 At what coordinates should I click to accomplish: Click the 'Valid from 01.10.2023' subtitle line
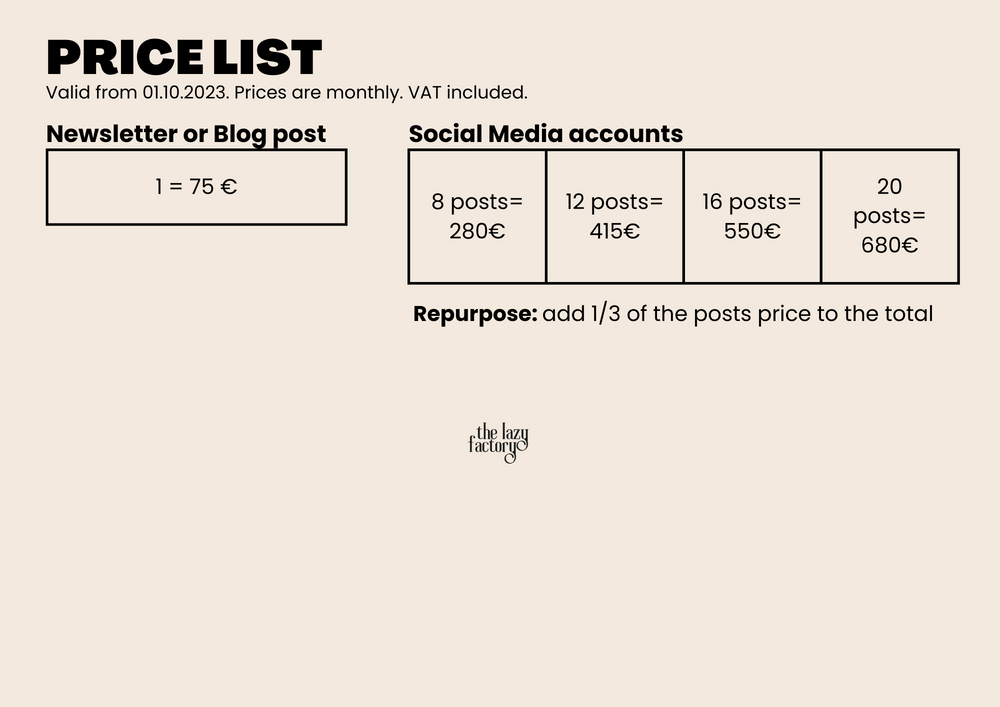tap(287, 92)
